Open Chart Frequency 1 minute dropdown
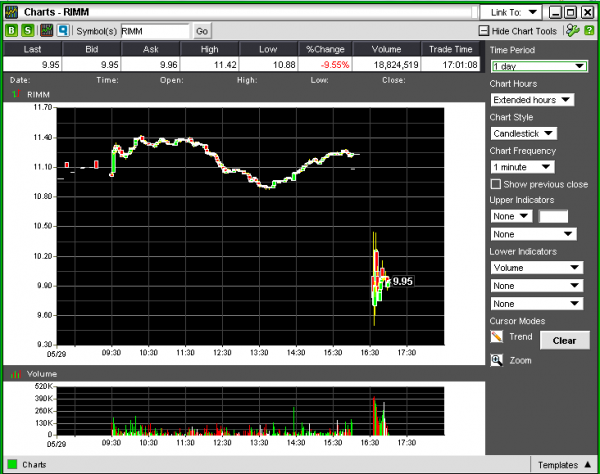The image size is (600, 474). (x=522, y=167)
